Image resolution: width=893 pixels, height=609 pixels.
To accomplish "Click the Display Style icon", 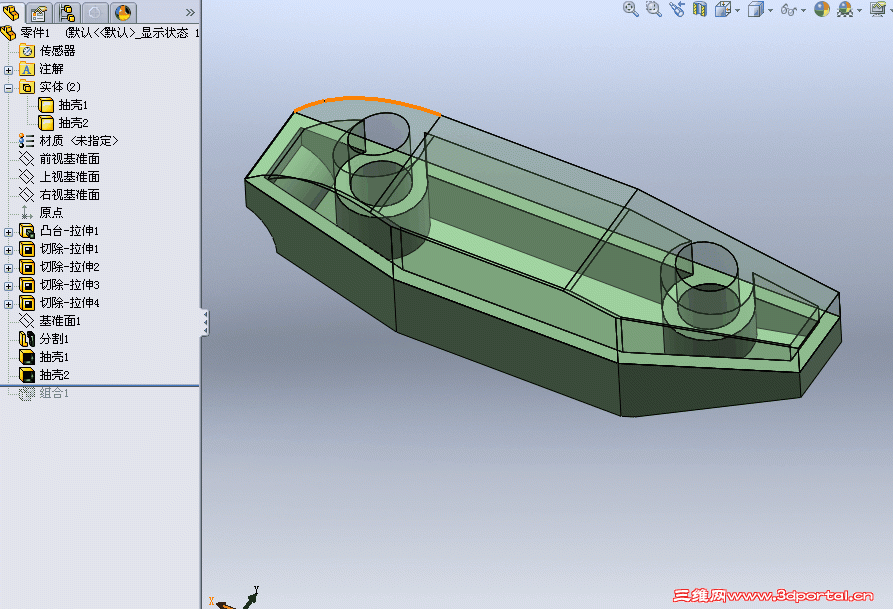I will click(755, 9).
